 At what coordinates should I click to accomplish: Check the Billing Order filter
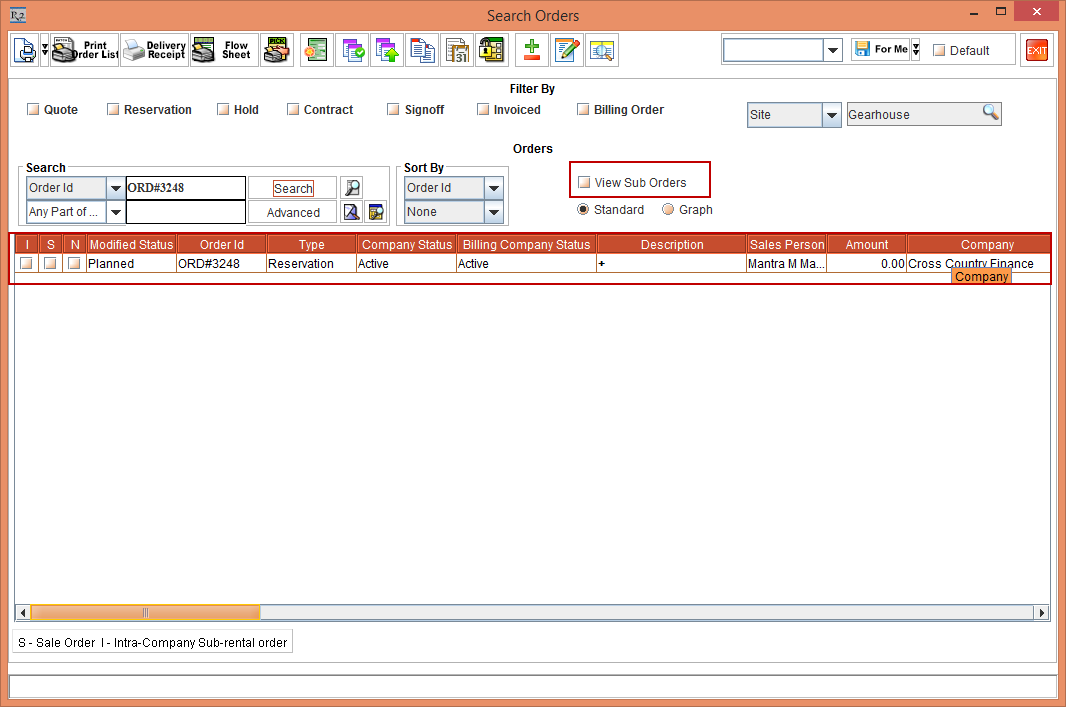(x=583, y=110)
